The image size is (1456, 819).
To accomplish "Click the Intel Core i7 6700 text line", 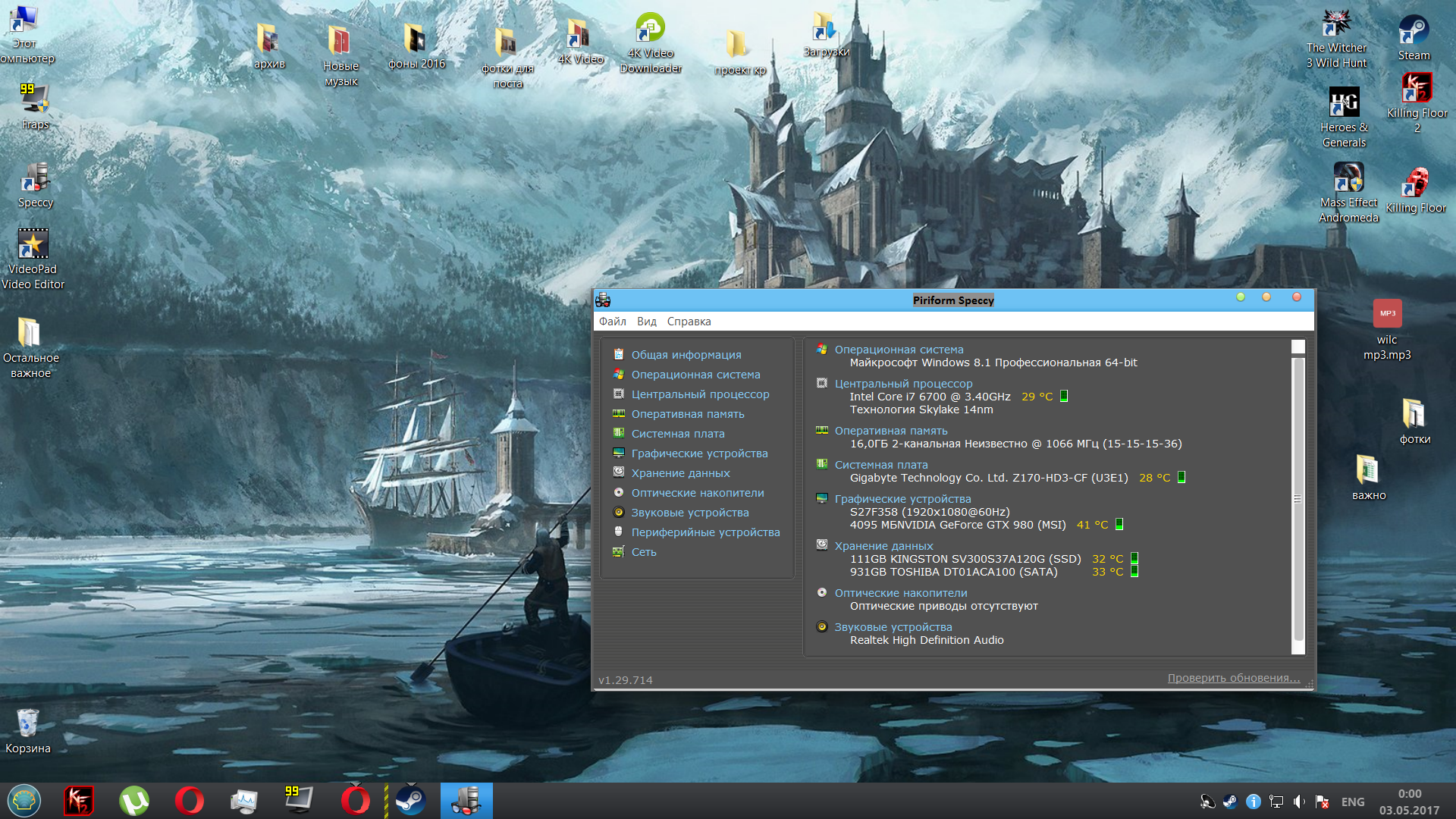I will tap(930, 397).
